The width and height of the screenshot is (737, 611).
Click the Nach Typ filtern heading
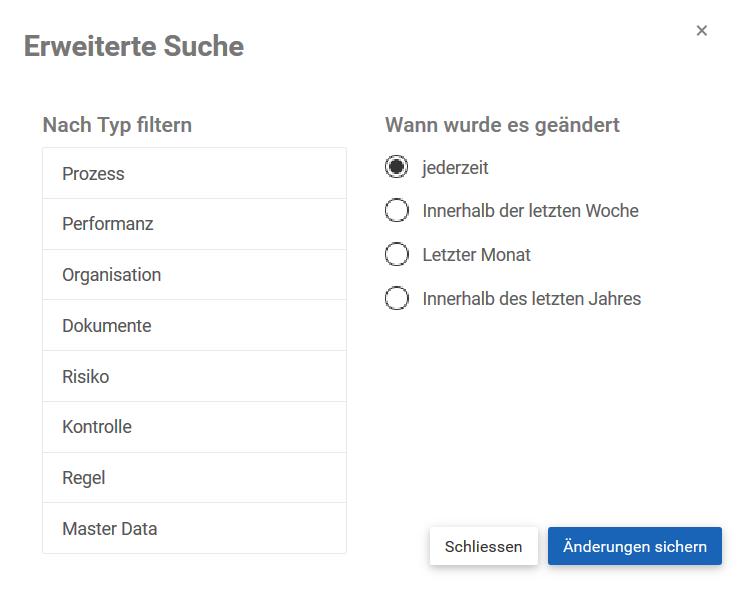(117, 125)
